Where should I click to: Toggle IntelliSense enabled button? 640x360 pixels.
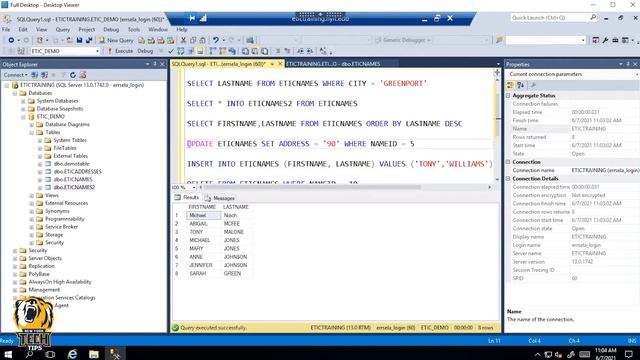(200, 51)
